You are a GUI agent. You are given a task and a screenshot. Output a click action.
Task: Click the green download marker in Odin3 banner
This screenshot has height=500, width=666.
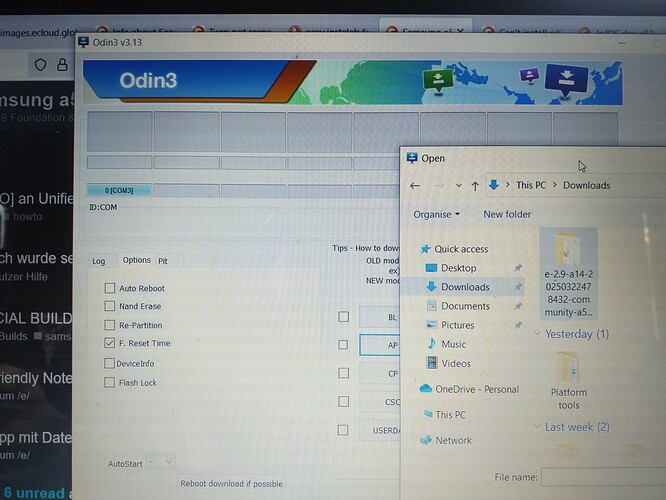click(438, 79)
